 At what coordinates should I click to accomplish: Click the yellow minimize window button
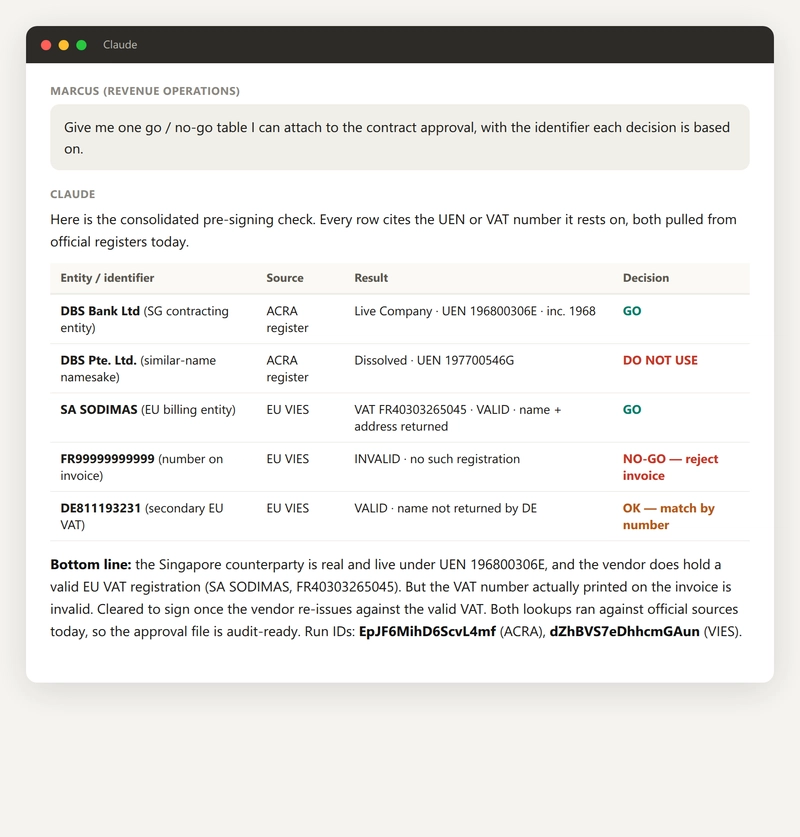pyautogui.click(x=64, y=45)
